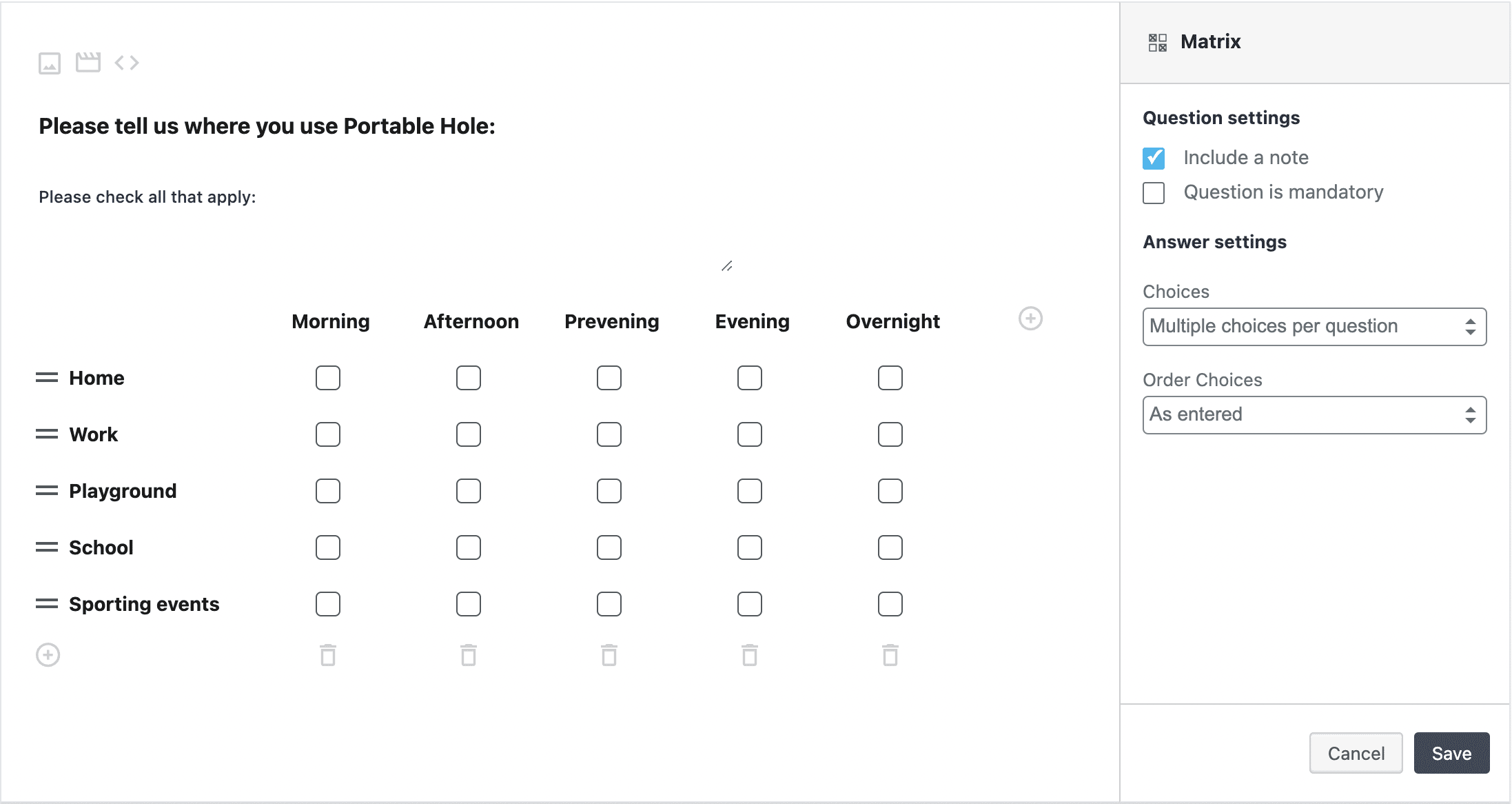Open the HTML source code editor
Screen dimensions: 1512x804
pyautogui.click(x=127, y=63)
